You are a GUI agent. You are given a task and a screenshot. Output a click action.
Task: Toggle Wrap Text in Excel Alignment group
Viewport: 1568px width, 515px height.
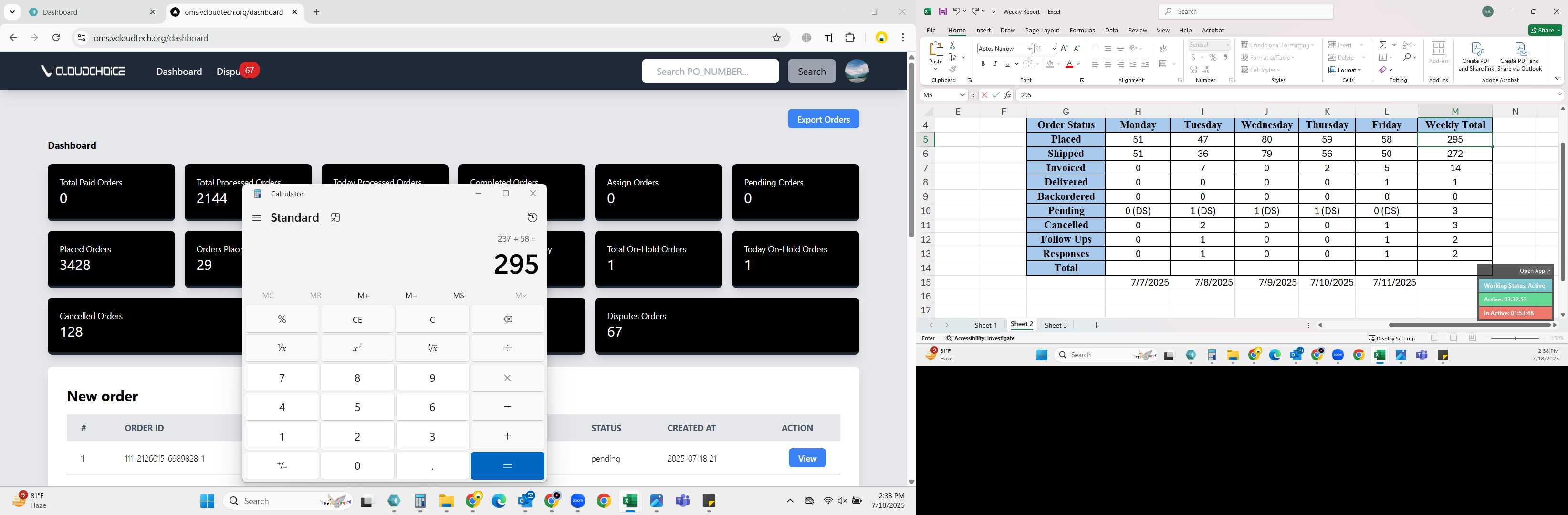(x=1163, y=49)
